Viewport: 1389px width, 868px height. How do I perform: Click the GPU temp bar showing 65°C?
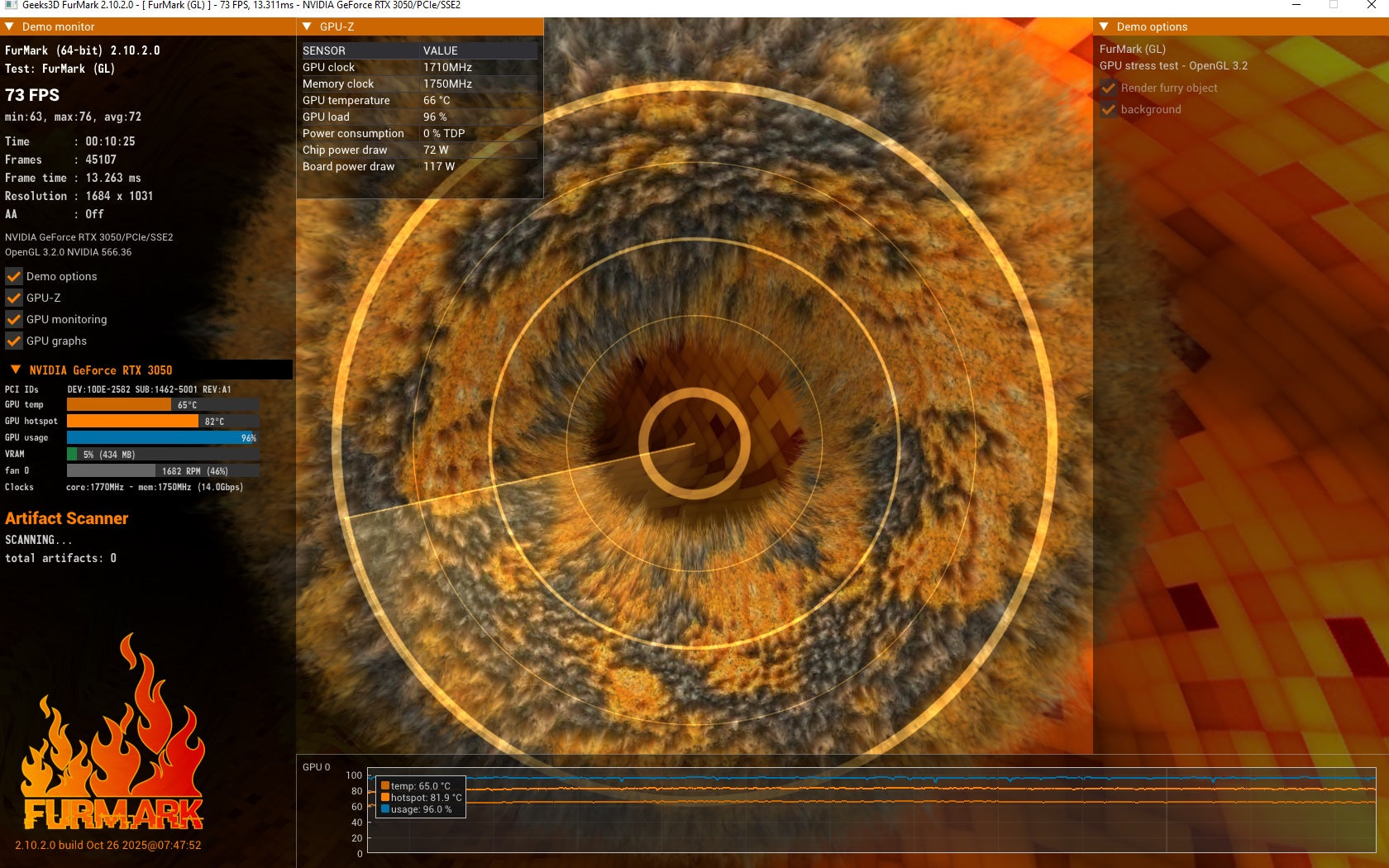(163, 405)
